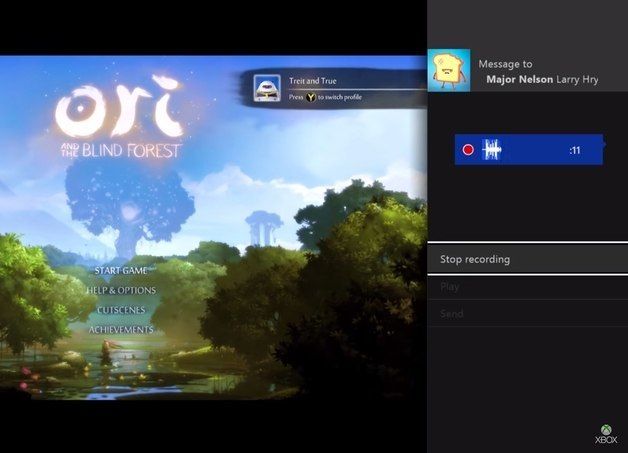This screenshot has width=628, height=453.
Task: Click the Treit and True profile picture
Action: pos(265,87)
